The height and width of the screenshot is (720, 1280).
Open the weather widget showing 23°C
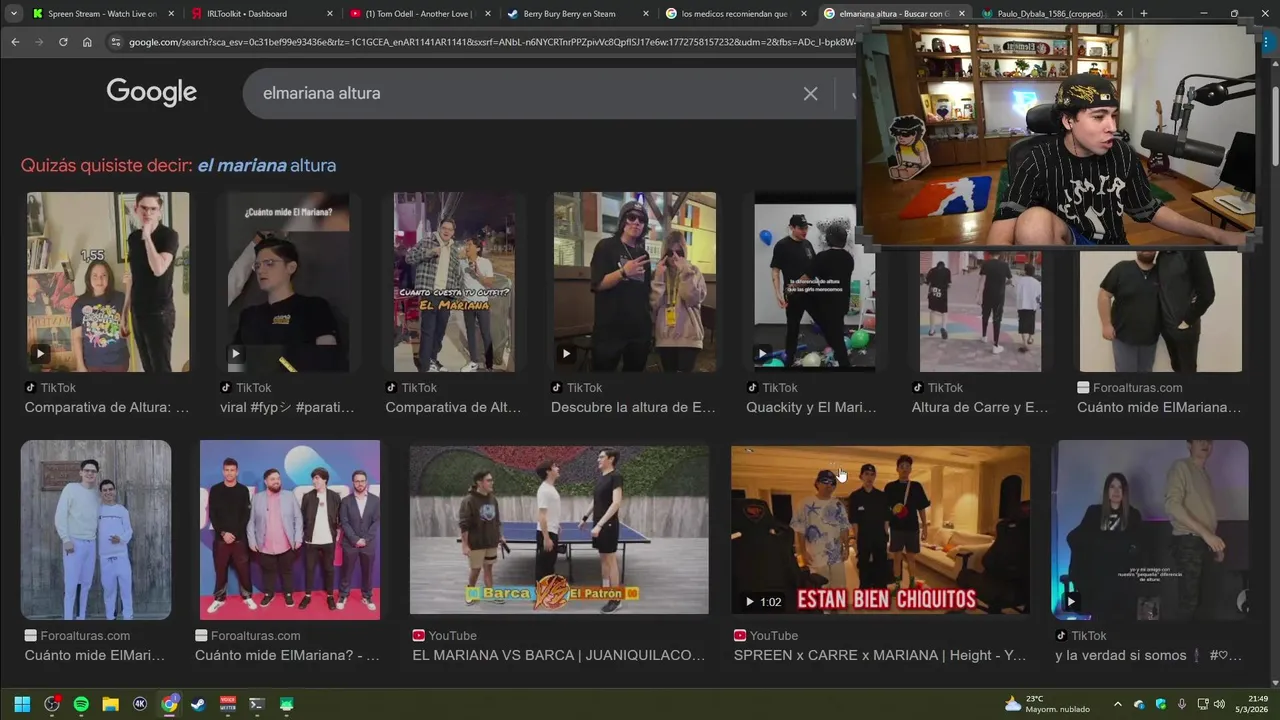[x=1047, y=704]
